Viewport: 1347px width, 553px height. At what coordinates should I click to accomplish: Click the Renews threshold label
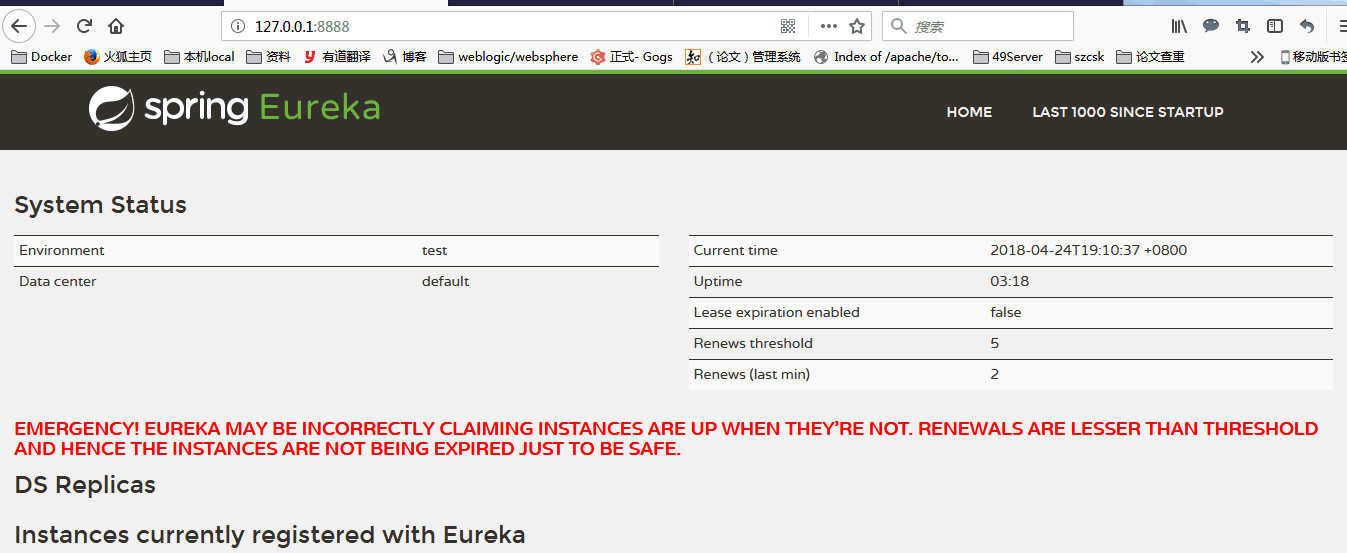[x=753, y=343]
